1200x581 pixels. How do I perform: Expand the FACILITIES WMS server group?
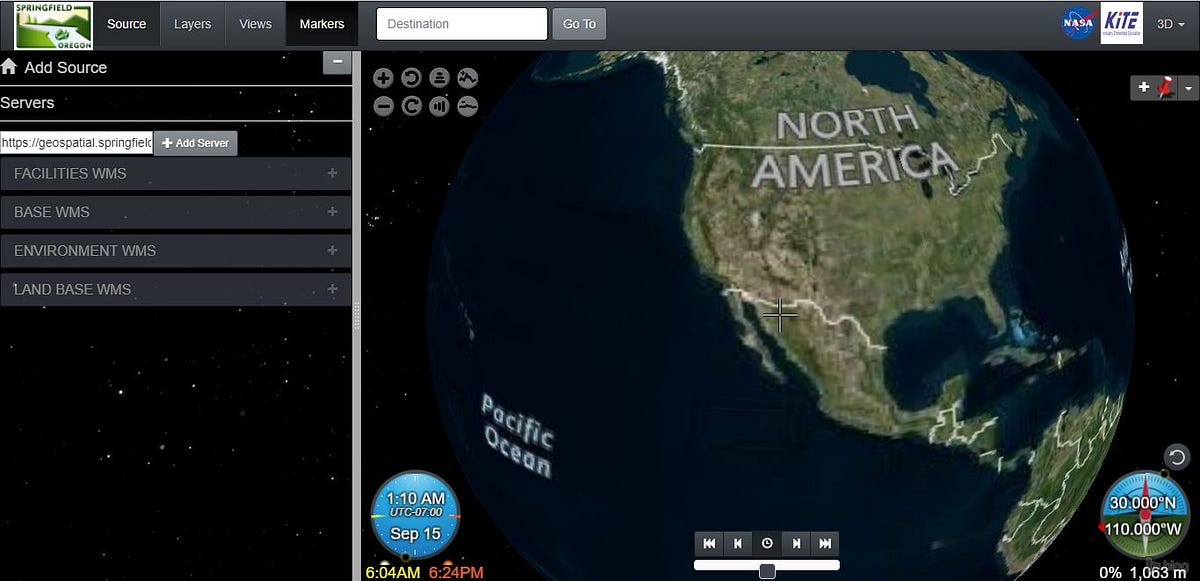[331, 173]
